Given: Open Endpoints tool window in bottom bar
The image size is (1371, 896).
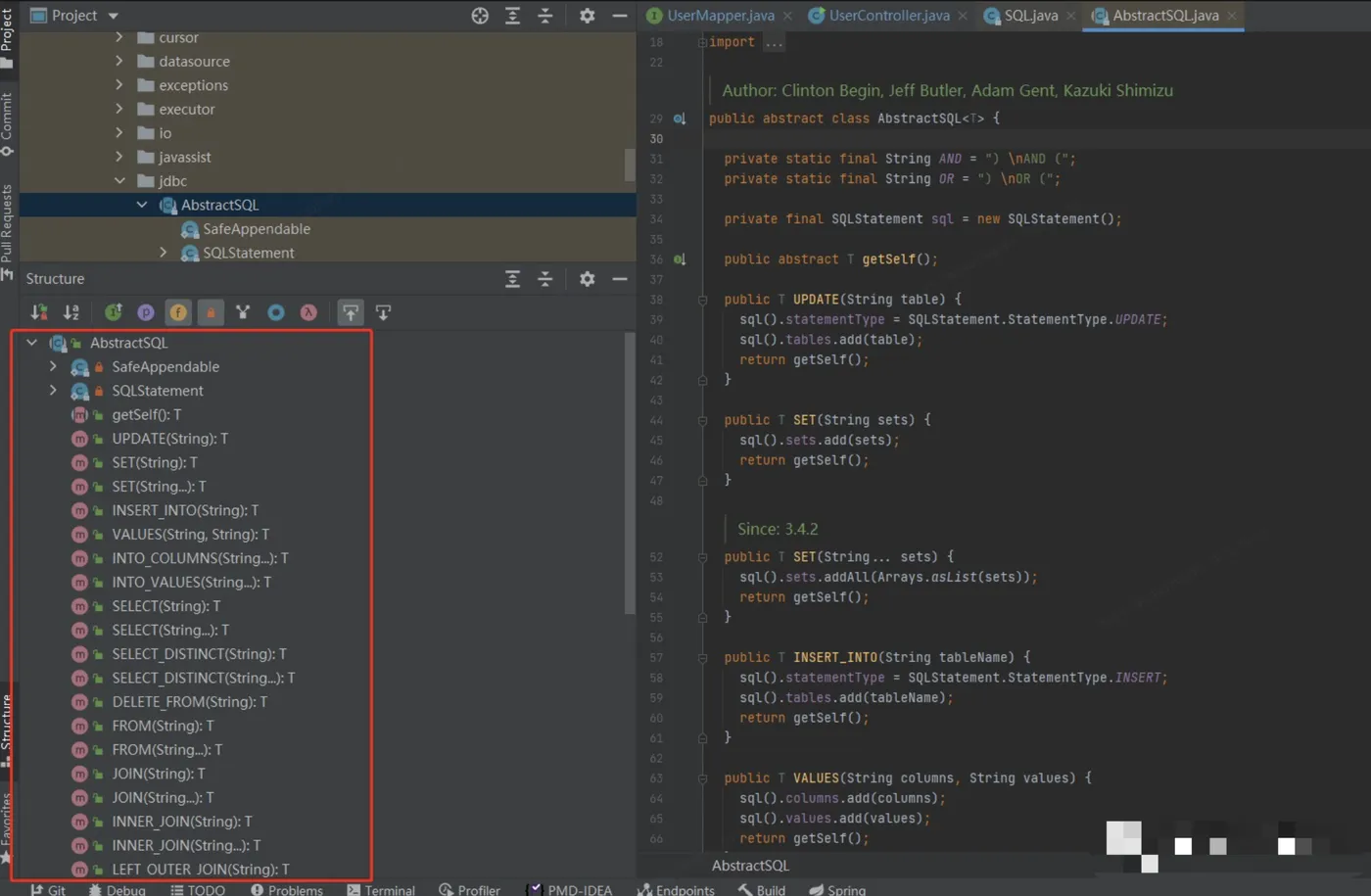Looking at the screenshot, I should 677,889.
